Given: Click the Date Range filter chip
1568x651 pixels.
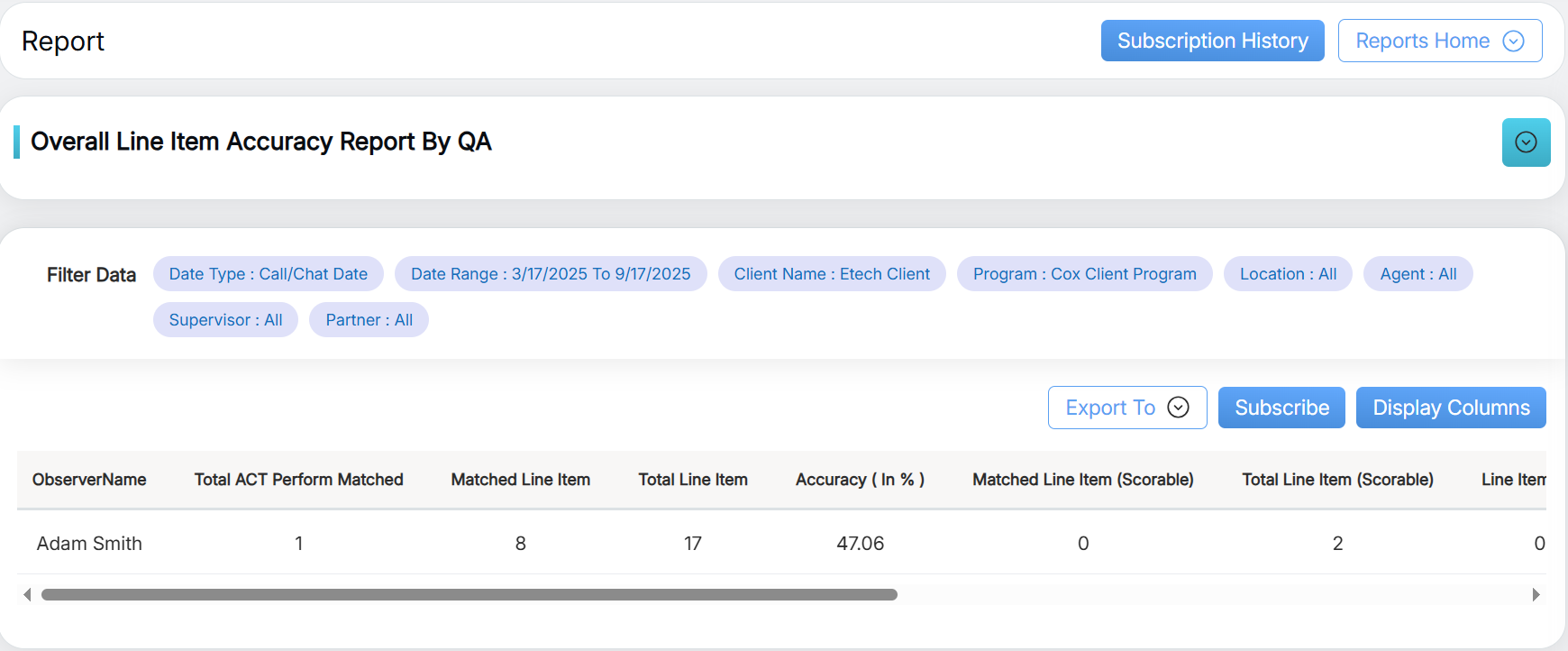Looking at the screenshot, I should click(551, 274).
